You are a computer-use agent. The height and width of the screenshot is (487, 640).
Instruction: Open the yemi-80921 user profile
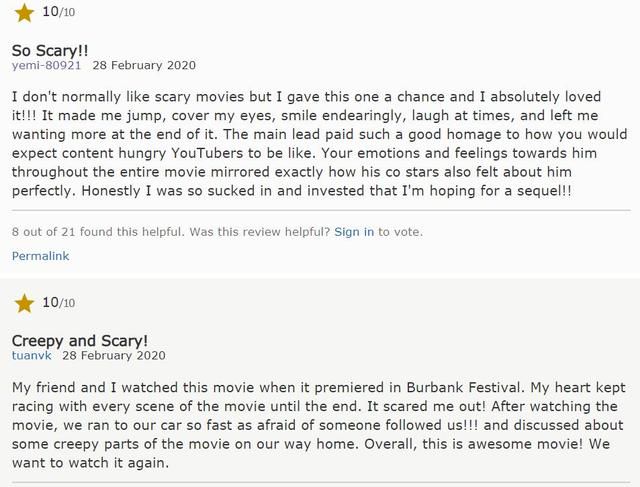click(46, 65)
